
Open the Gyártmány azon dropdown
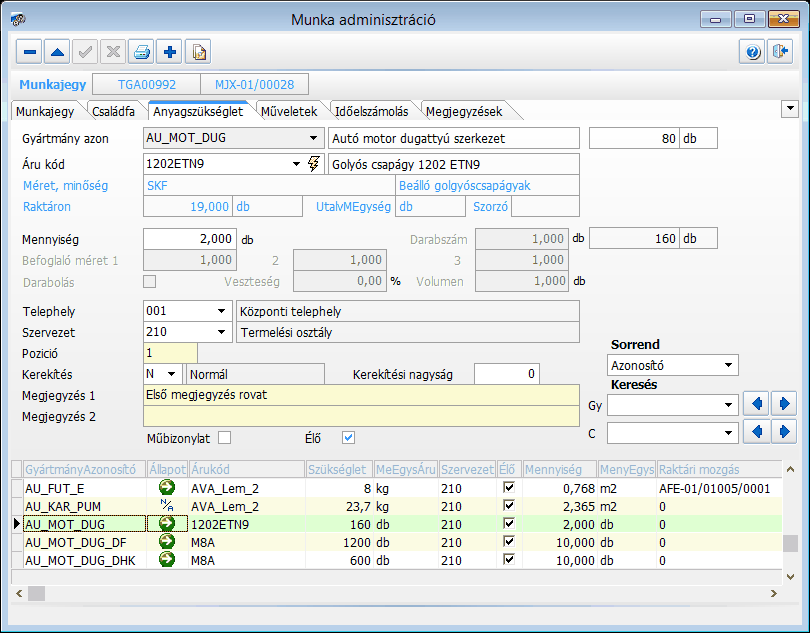(x=313, y=138)
